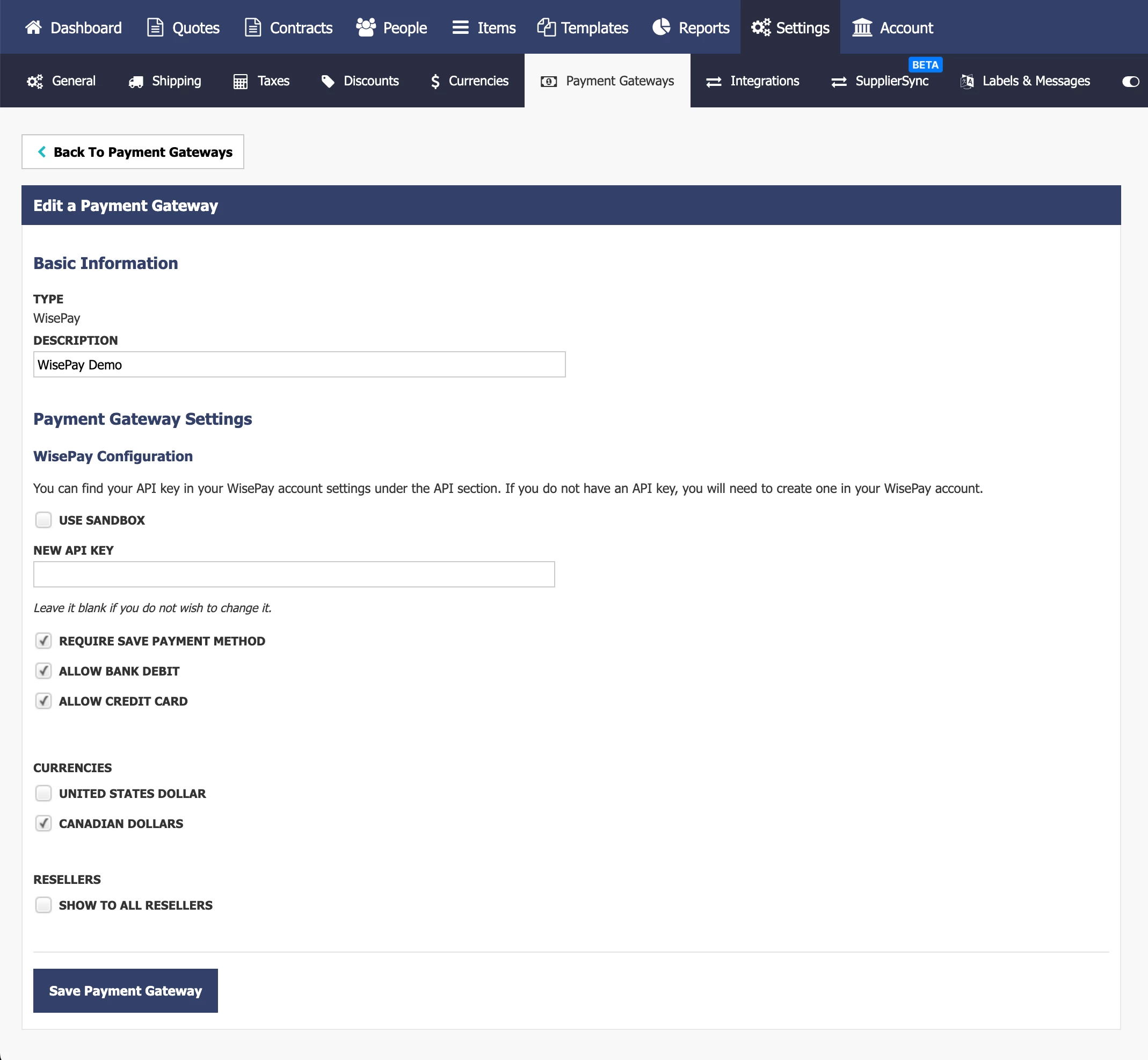This screenshot has width=1148, height=1060.
Task: Enable the Use Sandbox checkbox
Action: [x=43, y=520]
